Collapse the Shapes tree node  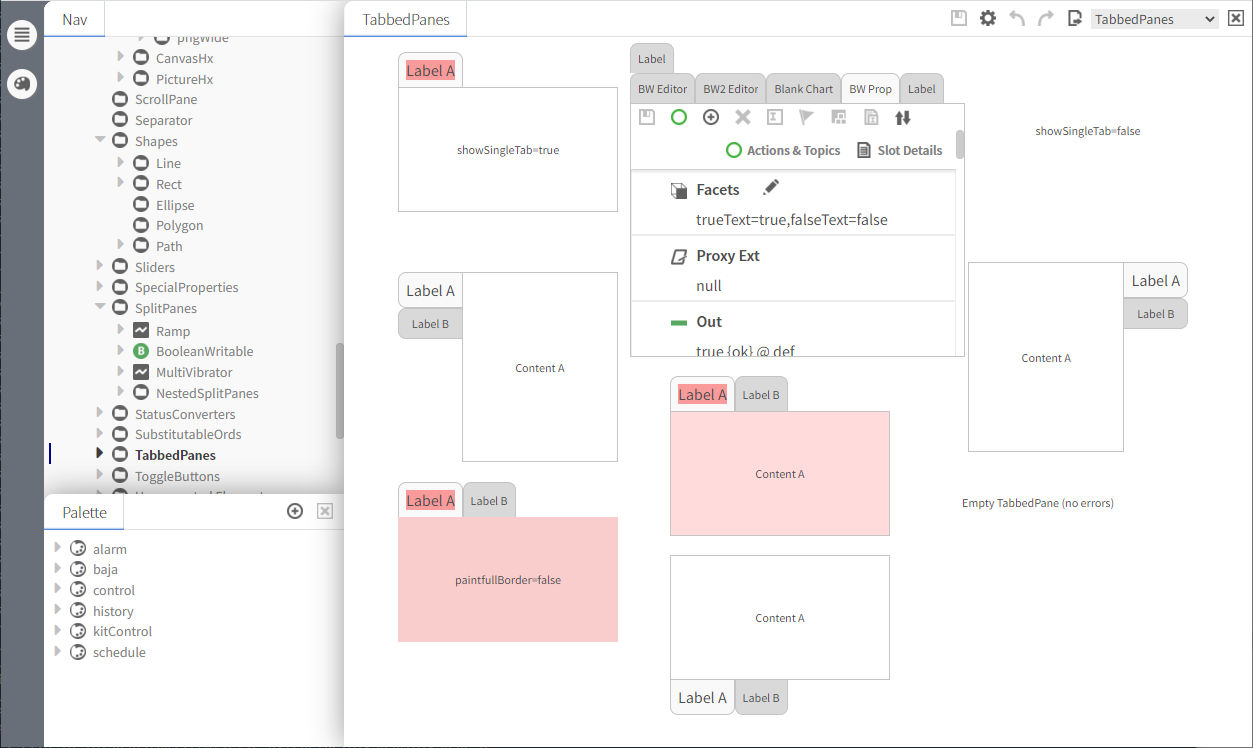point(100,141)
